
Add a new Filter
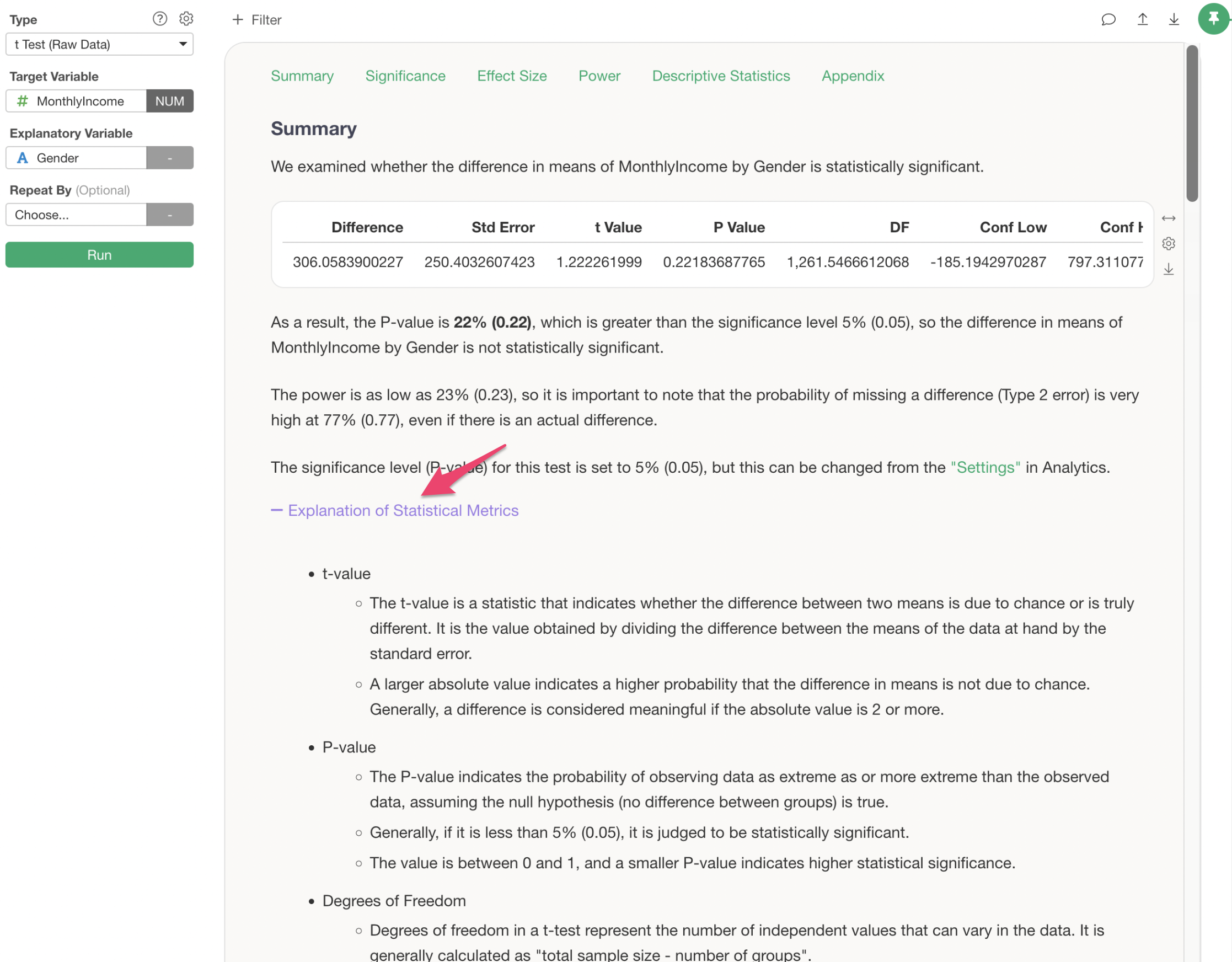(256, 20)
